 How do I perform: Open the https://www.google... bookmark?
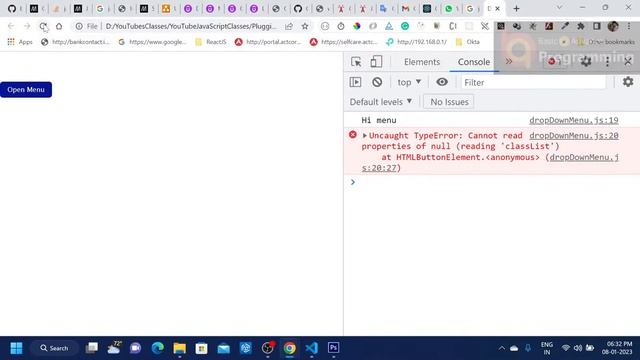pyautogui.click(x=152, y=42)
